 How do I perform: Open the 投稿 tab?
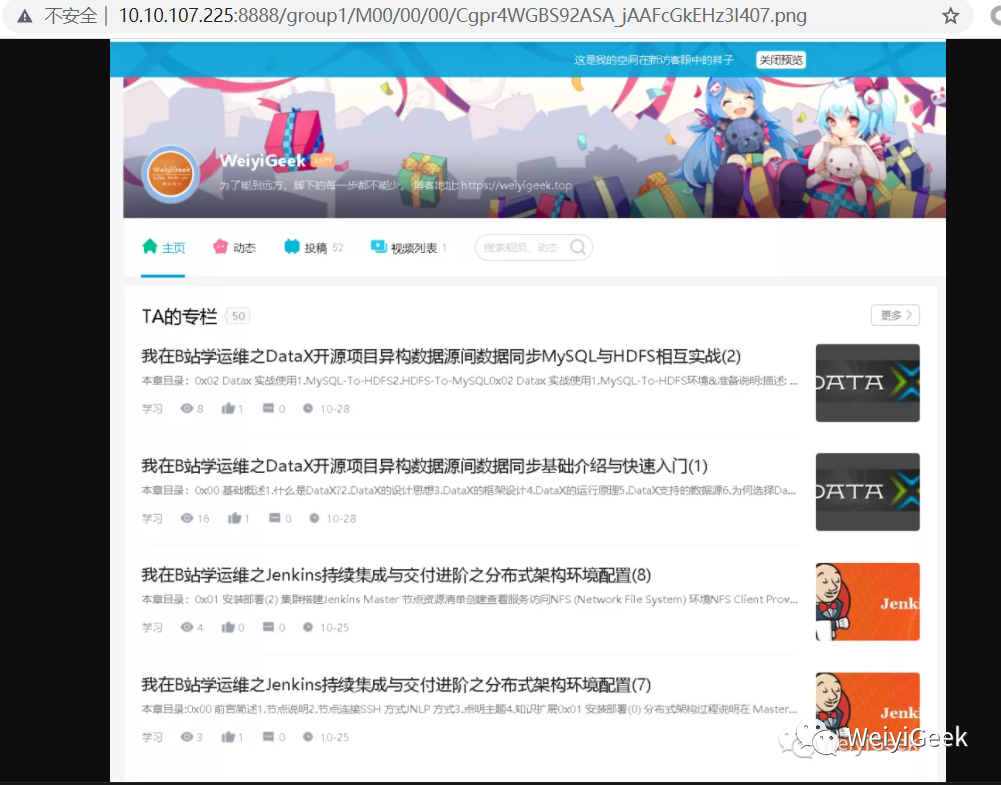click(313, 248)
